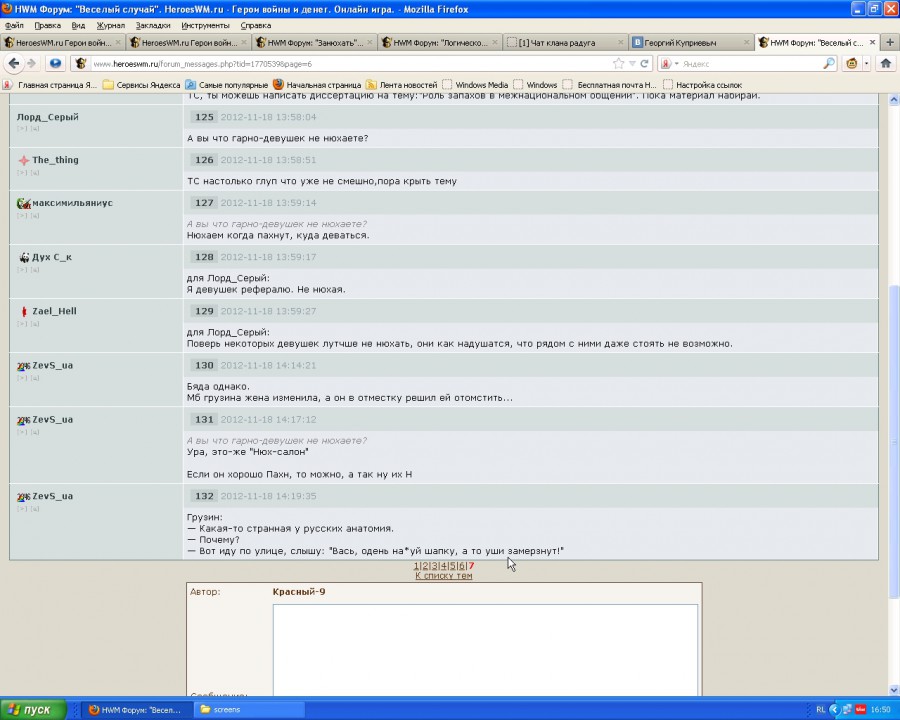900x720 pixels.
Task: Open the Правка menu
Action: coord(48,25)
